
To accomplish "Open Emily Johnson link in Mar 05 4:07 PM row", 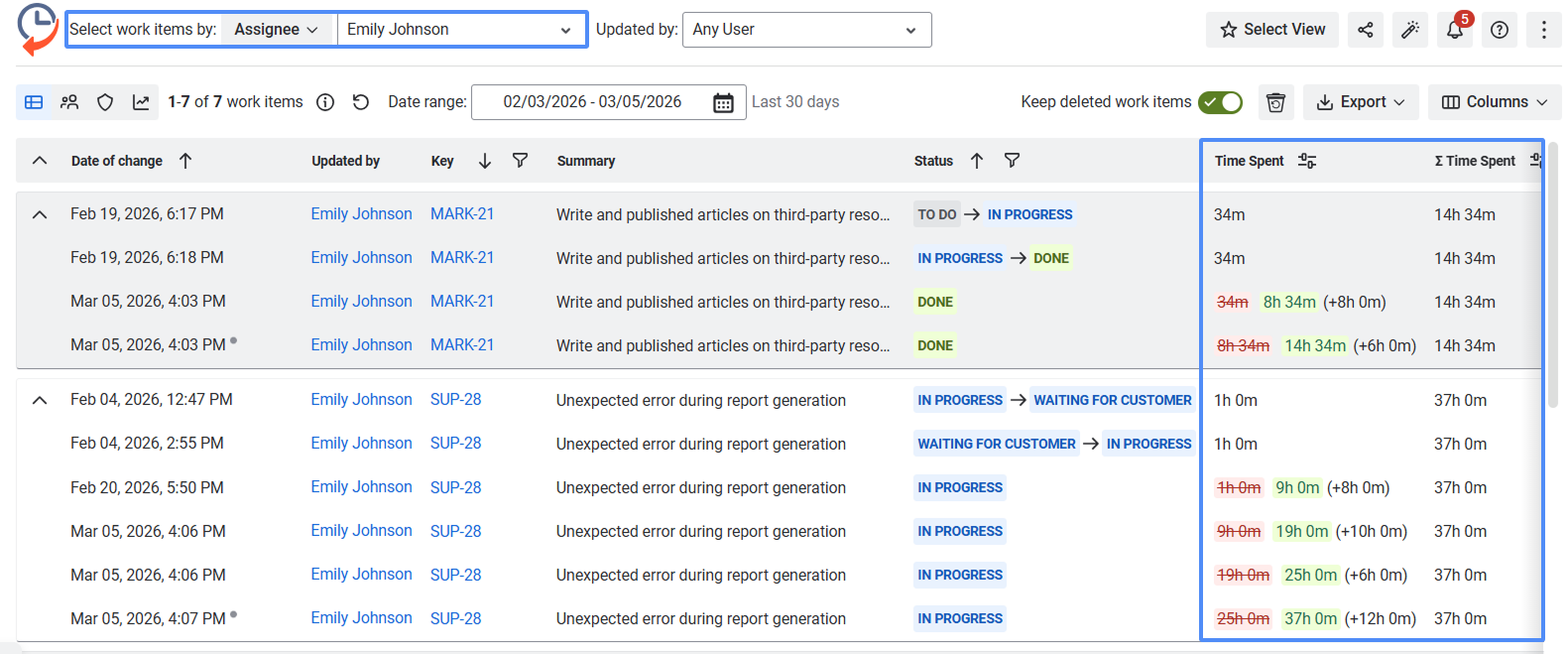I will [x=361, y=618].
